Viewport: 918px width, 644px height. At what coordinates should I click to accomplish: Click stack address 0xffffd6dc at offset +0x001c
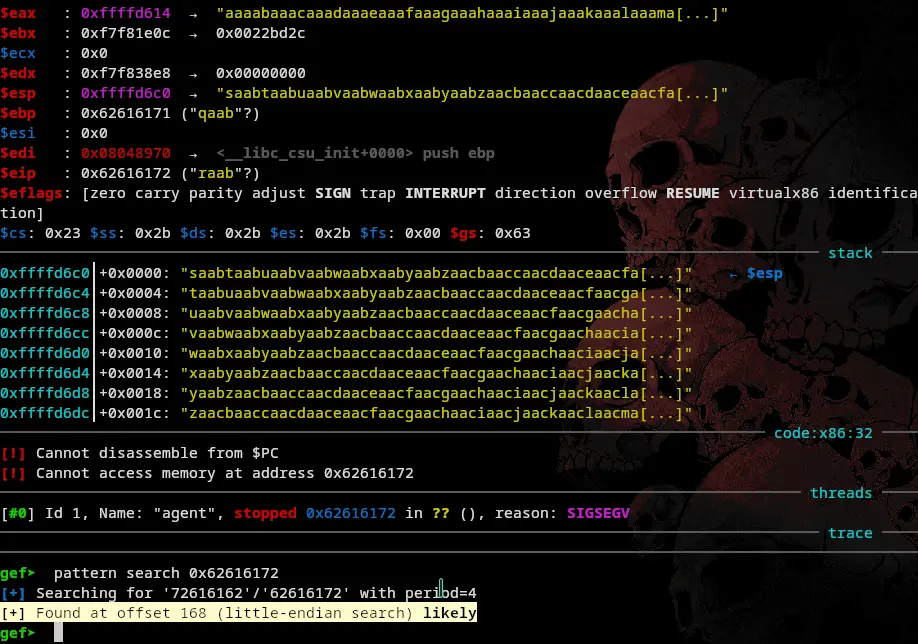click(45, 413)
